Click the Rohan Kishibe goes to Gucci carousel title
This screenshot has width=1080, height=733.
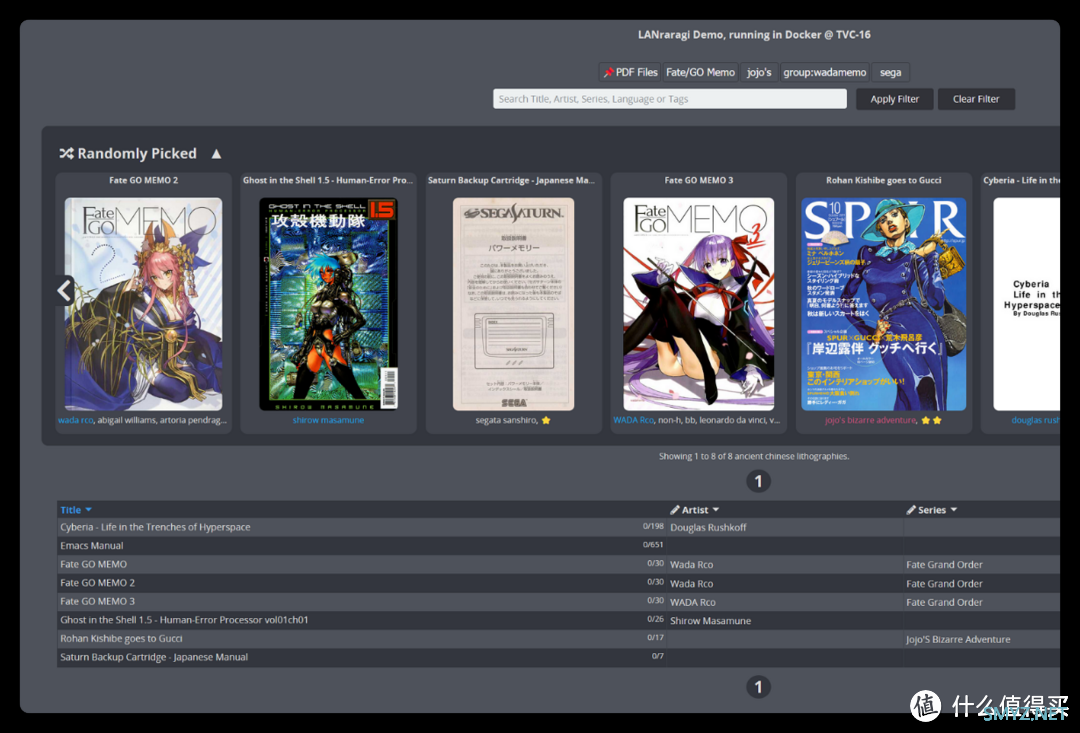pos(884,180)
